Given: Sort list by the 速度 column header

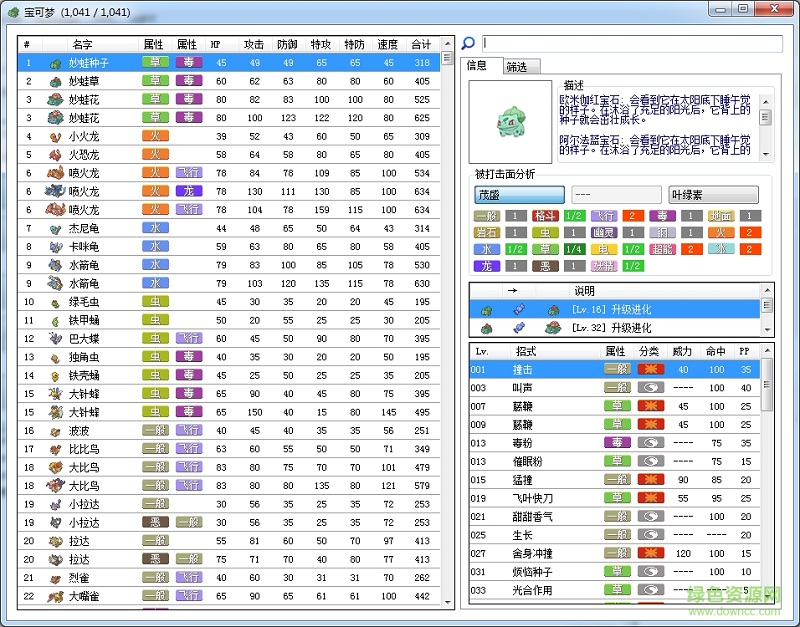Looking at the screenshot, I should (x=387, y=44).
